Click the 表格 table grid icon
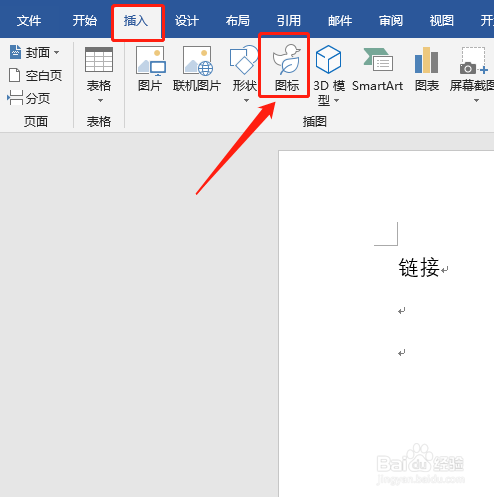The width and height of the screenshot is (494, 497). coord(99,60)
